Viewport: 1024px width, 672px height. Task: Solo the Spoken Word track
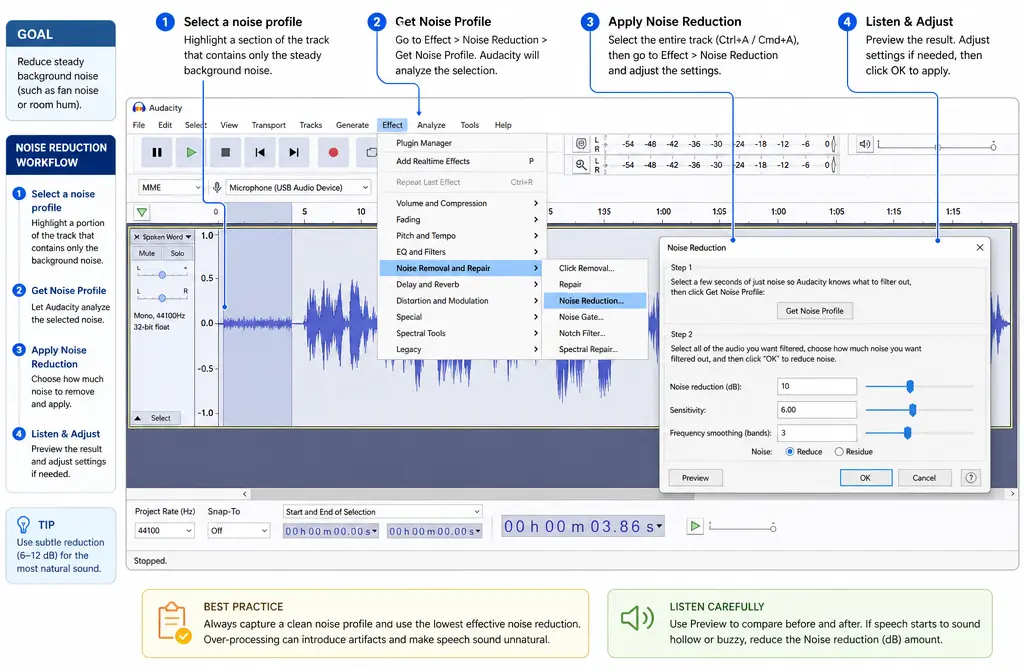click(x=177, y=253)
